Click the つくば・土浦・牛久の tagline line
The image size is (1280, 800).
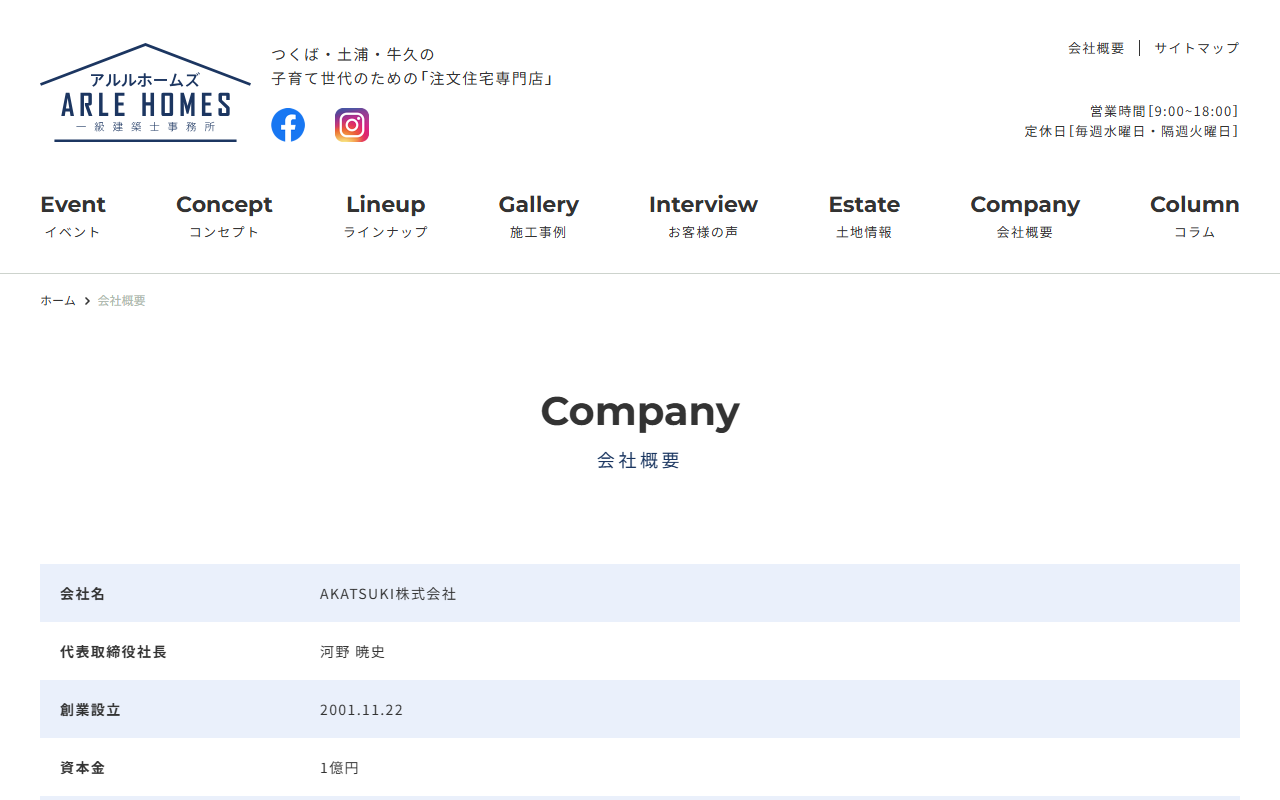pos(353,54)
